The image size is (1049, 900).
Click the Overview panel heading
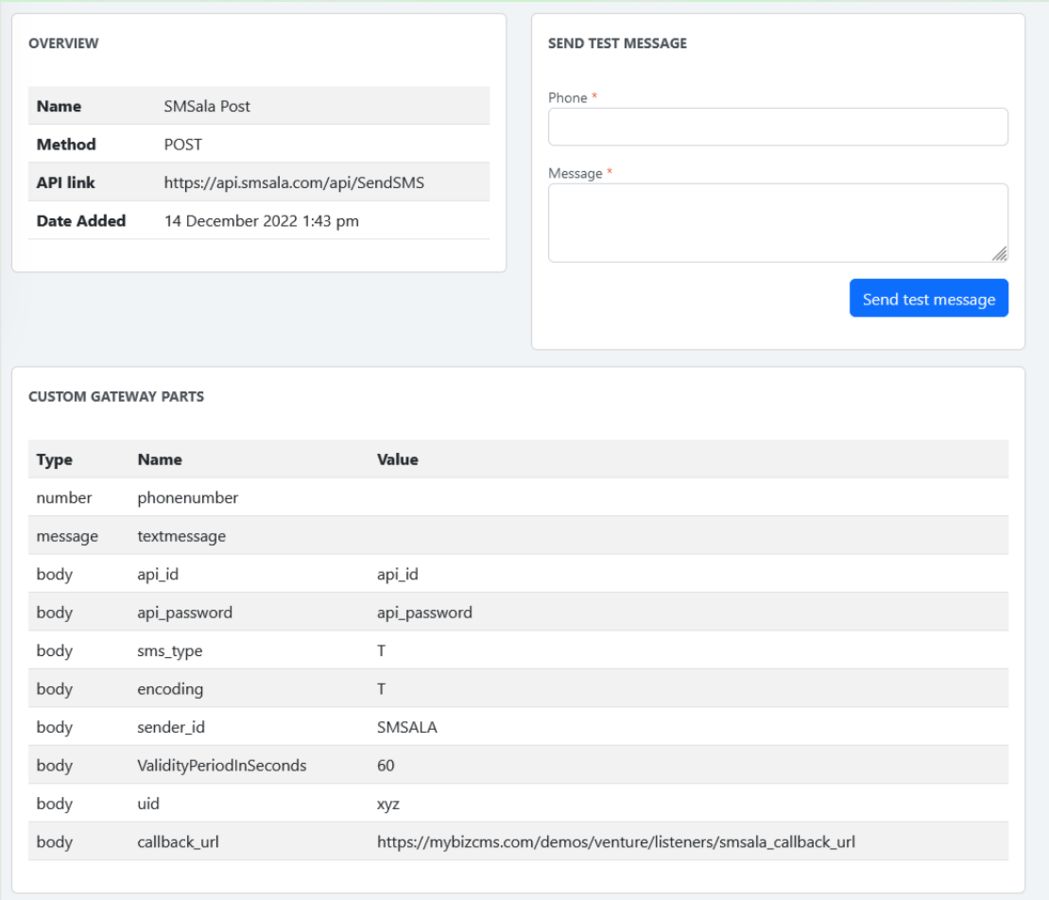[63, 44]
